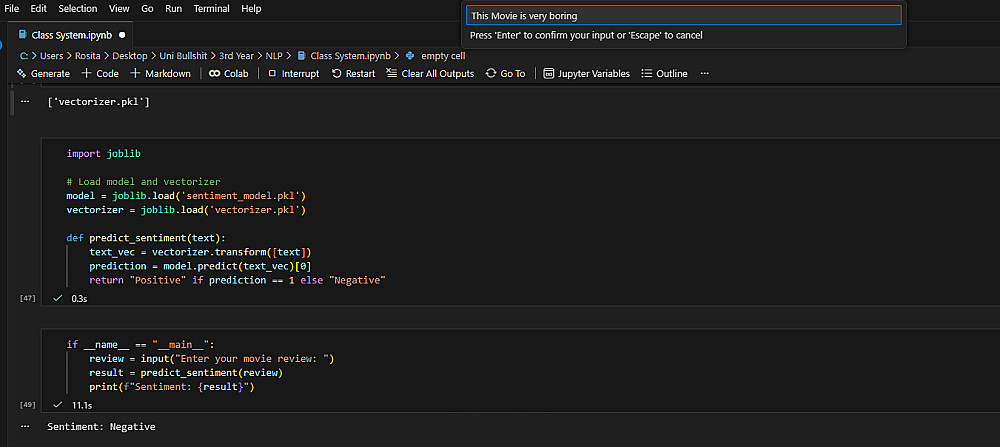Select the Class System.ipynb editor tab
Screen dimensions: 1000x447
click(x=70, y=35)
